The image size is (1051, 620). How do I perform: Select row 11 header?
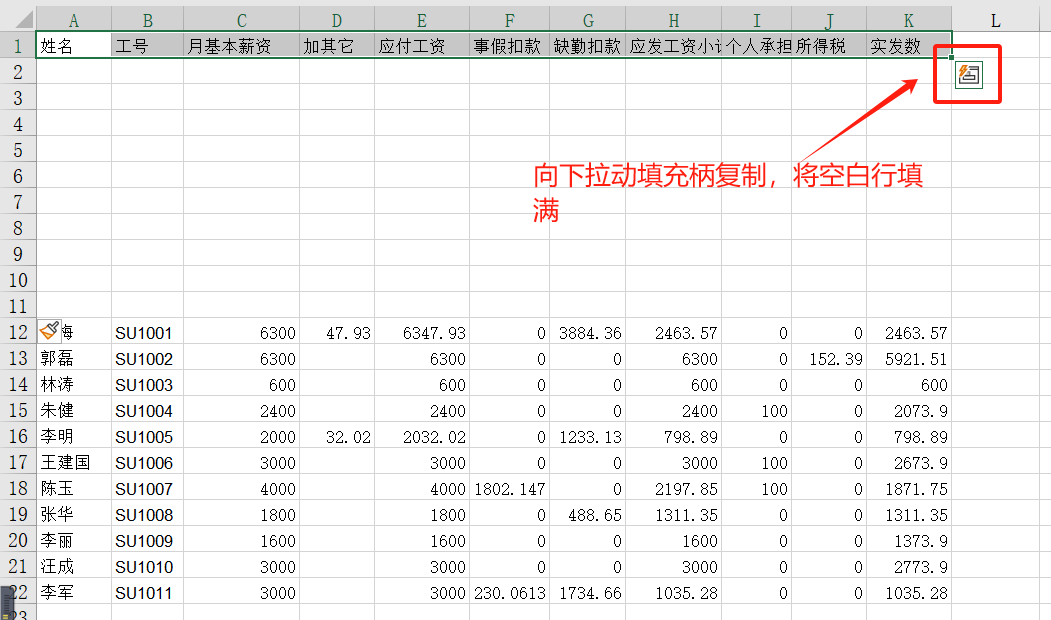(18, 306)
